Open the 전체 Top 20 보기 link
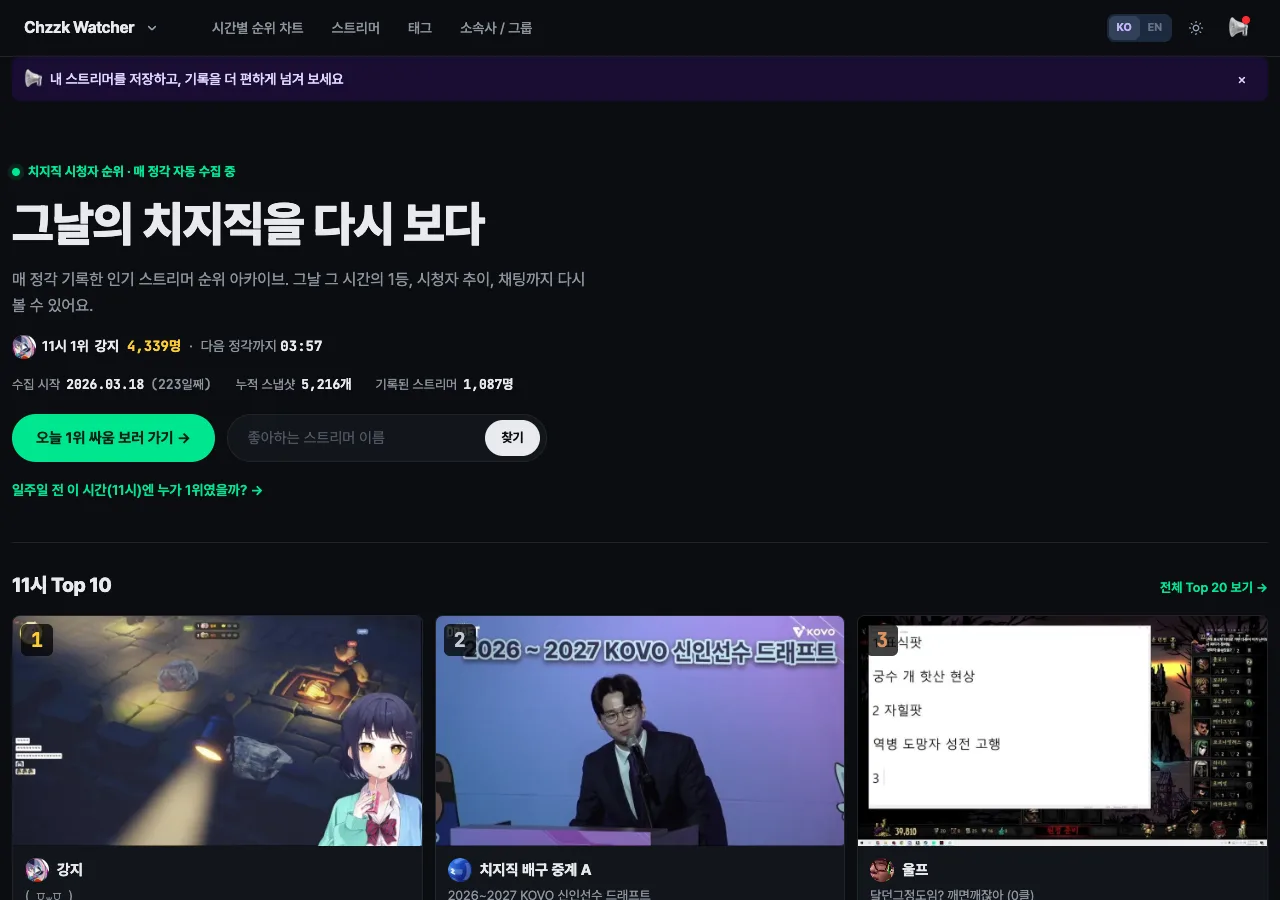This screenshot has width=1280, height=900. point(1213,587)
